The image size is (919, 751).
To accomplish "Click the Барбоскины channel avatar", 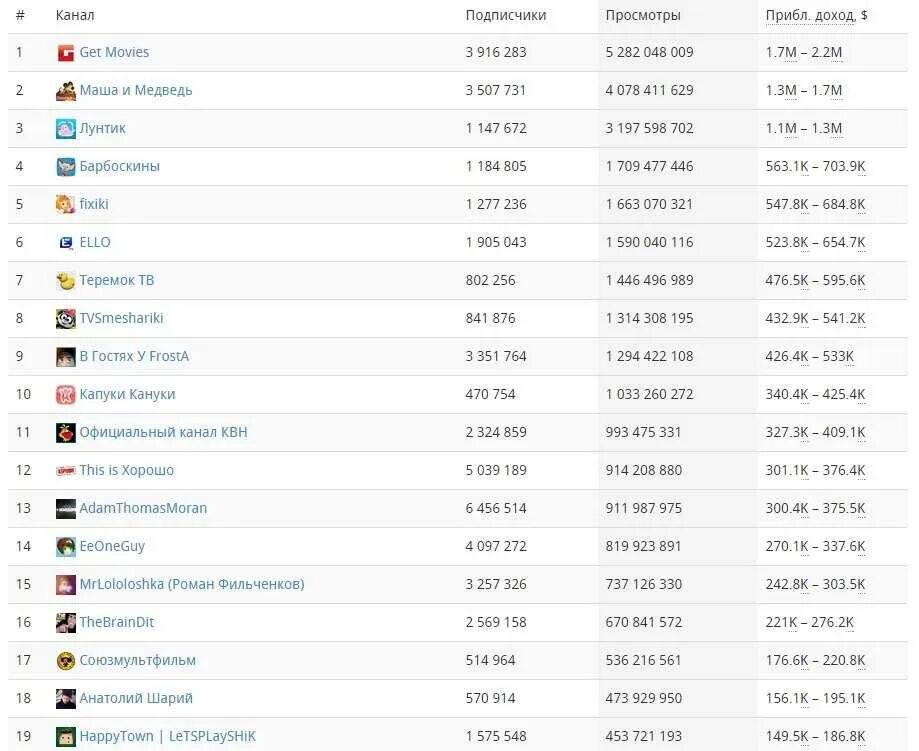I will tap(66, 167).
